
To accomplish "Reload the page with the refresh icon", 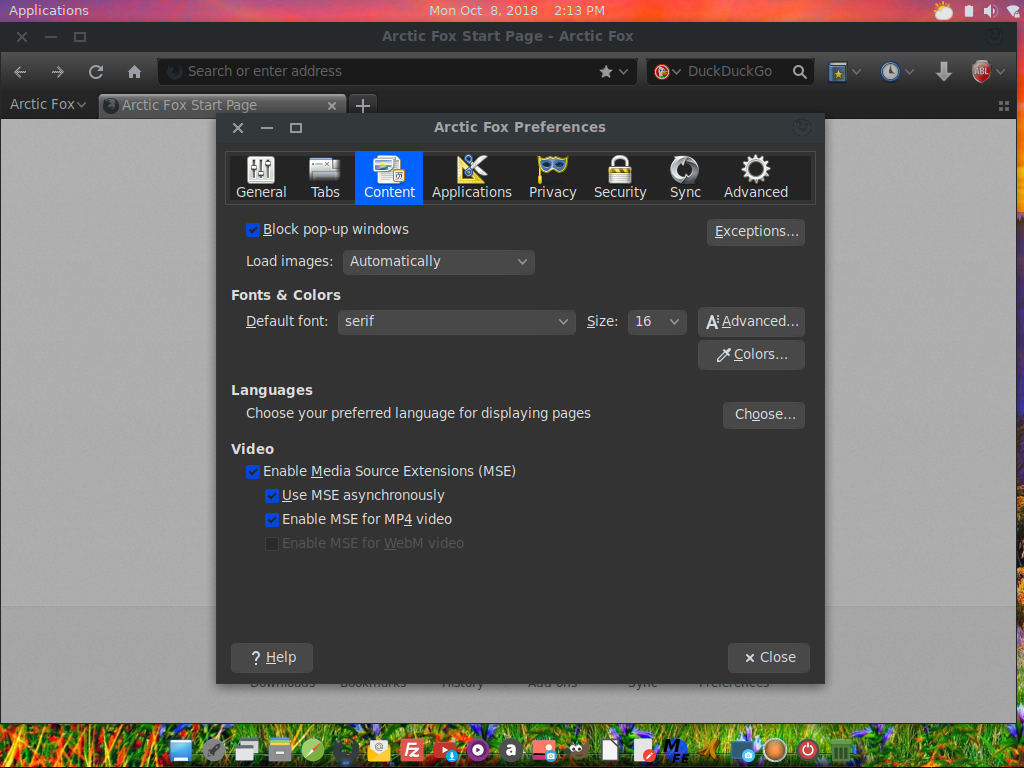I will pyautogui.click(x=96, y=72).
